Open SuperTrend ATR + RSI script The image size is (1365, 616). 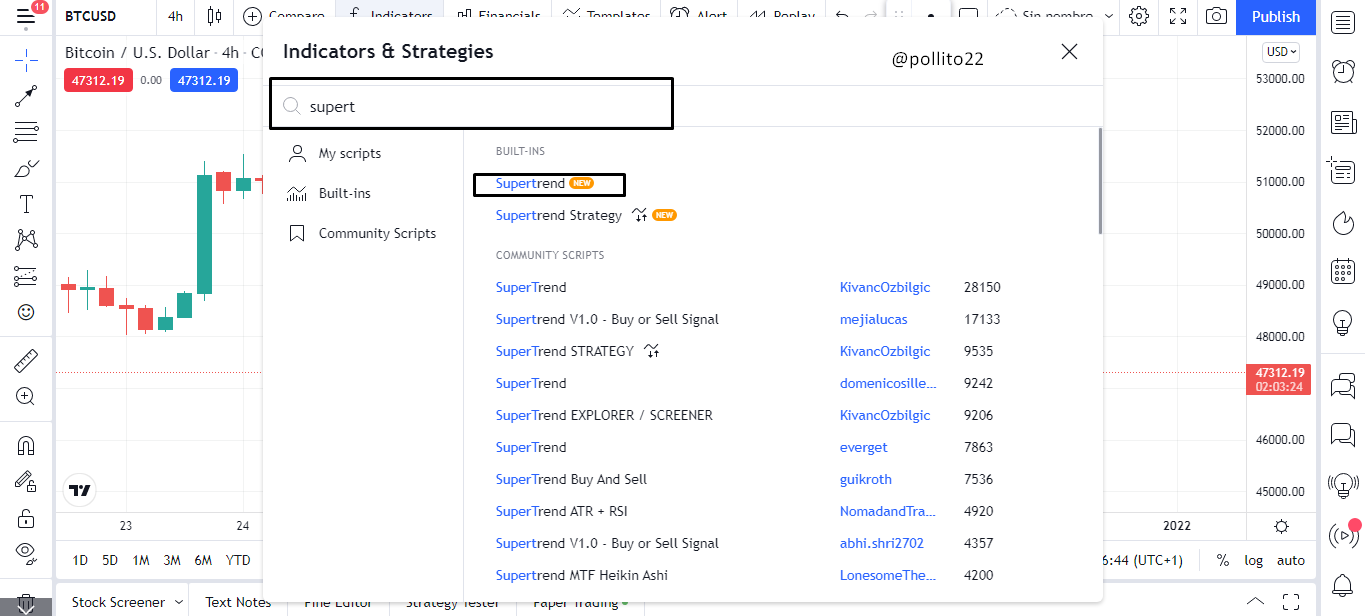click(562, 511)
